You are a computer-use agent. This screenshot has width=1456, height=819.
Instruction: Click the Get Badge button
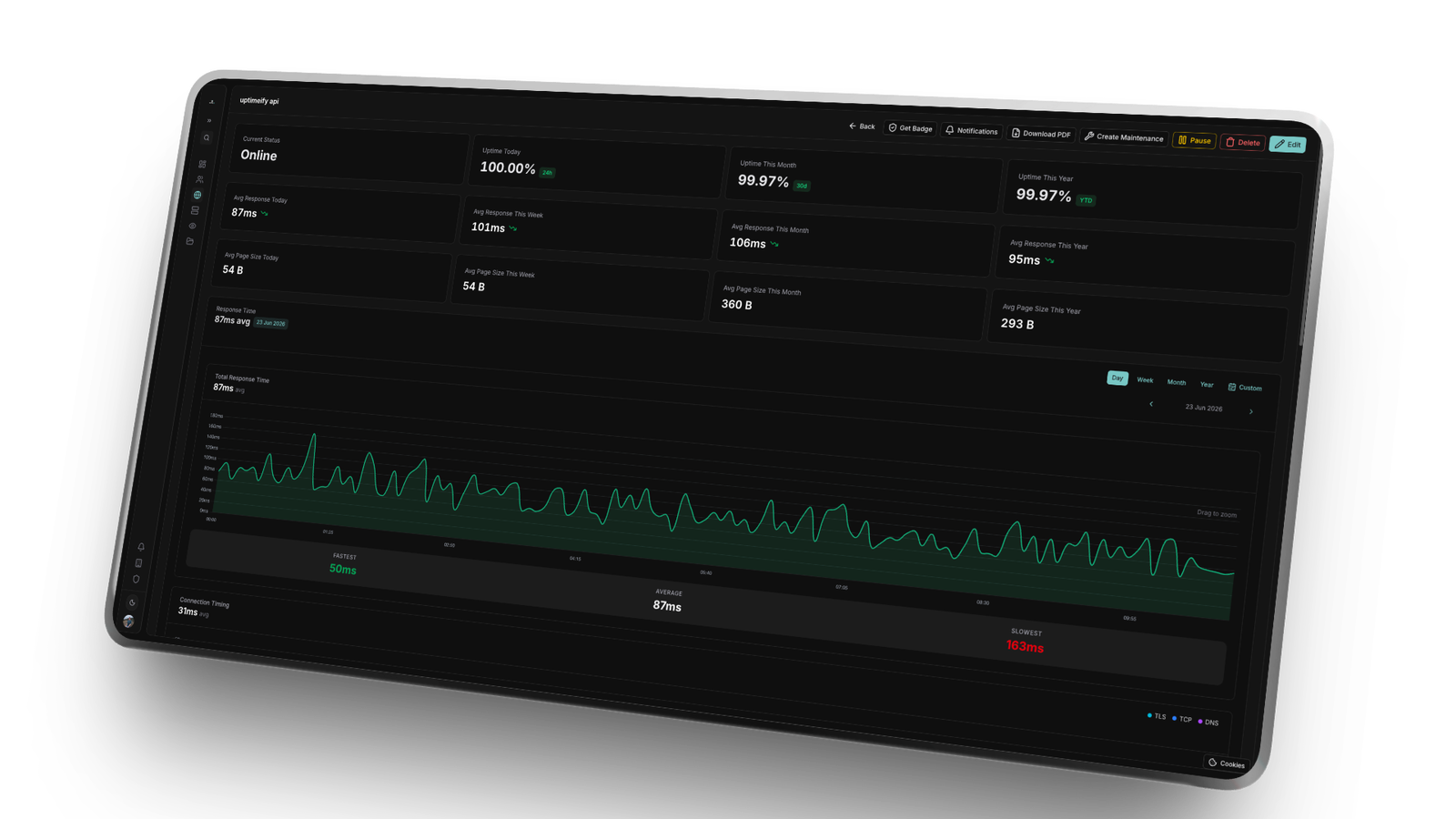pos(911,128)
